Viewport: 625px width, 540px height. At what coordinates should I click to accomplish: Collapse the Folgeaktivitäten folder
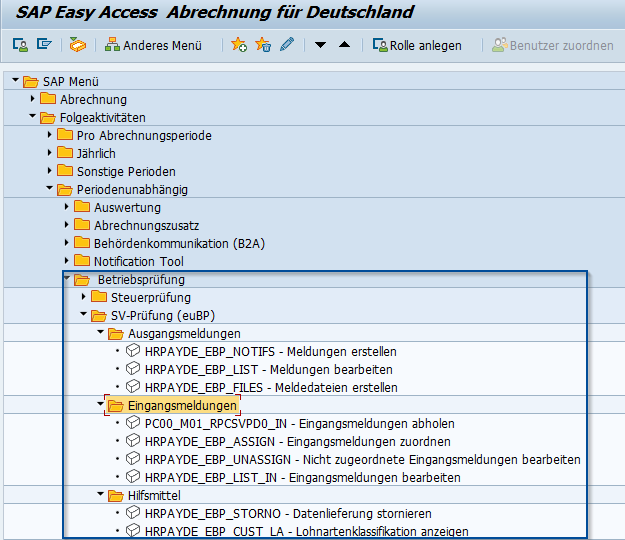(33, 116)
